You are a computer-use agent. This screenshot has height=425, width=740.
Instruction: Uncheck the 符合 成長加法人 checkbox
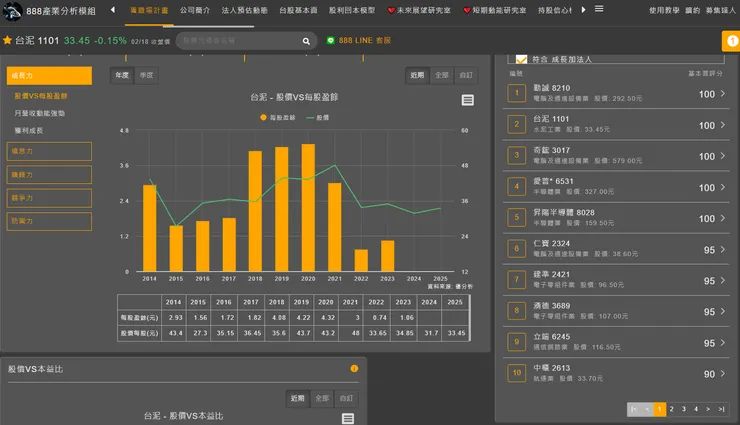[x=521, y=59]
